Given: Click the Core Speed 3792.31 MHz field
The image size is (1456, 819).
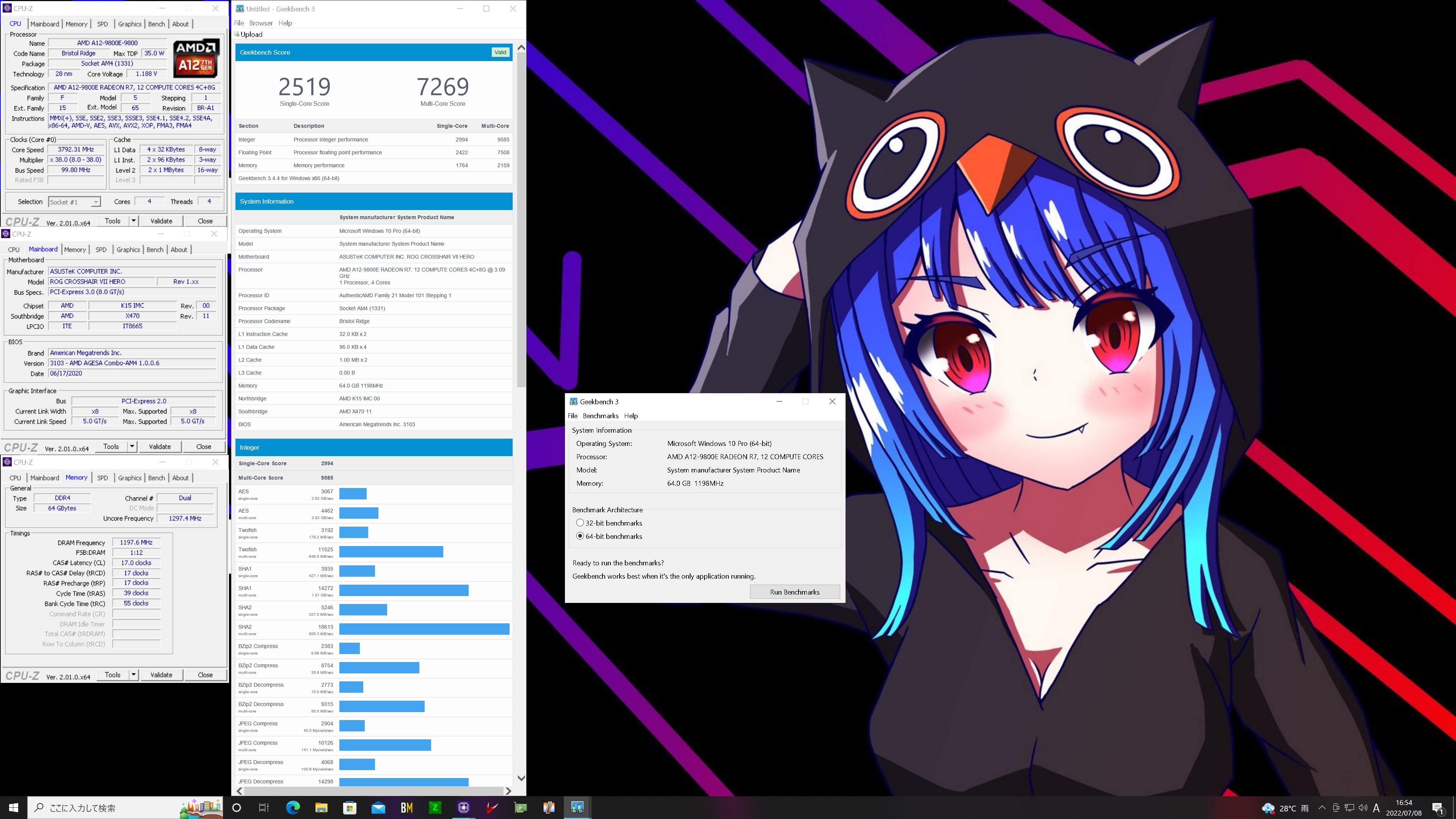Looking at the screenshot, I should pyautogui.click(x=76, y=150).
